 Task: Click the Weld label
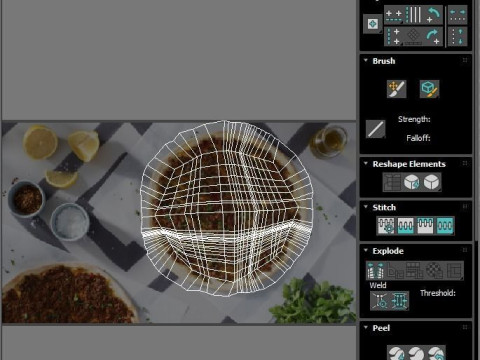[x=378, y=285]
